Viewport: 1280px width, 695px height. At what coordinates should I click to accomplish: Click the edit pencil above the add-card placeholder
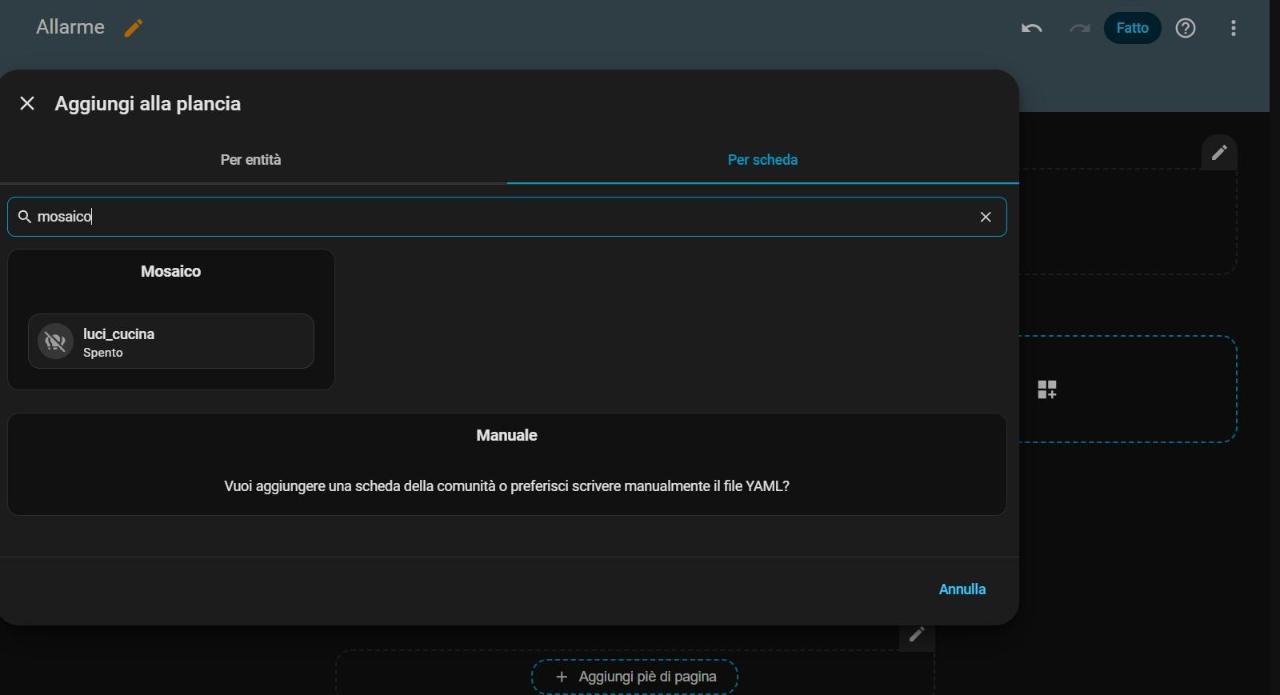pos(1219,153)
